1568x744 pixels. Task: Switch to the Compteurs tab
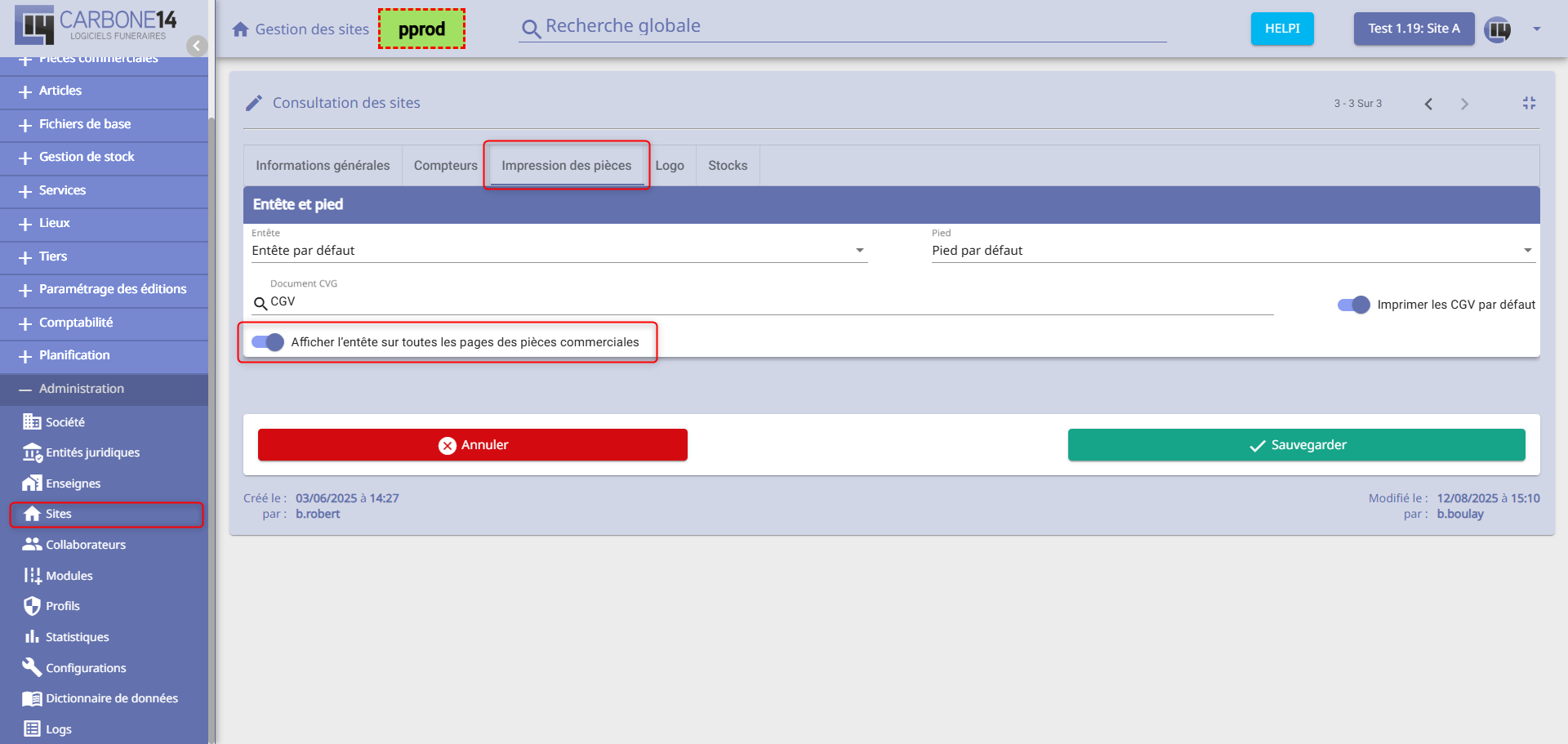[x=445, y=166]
